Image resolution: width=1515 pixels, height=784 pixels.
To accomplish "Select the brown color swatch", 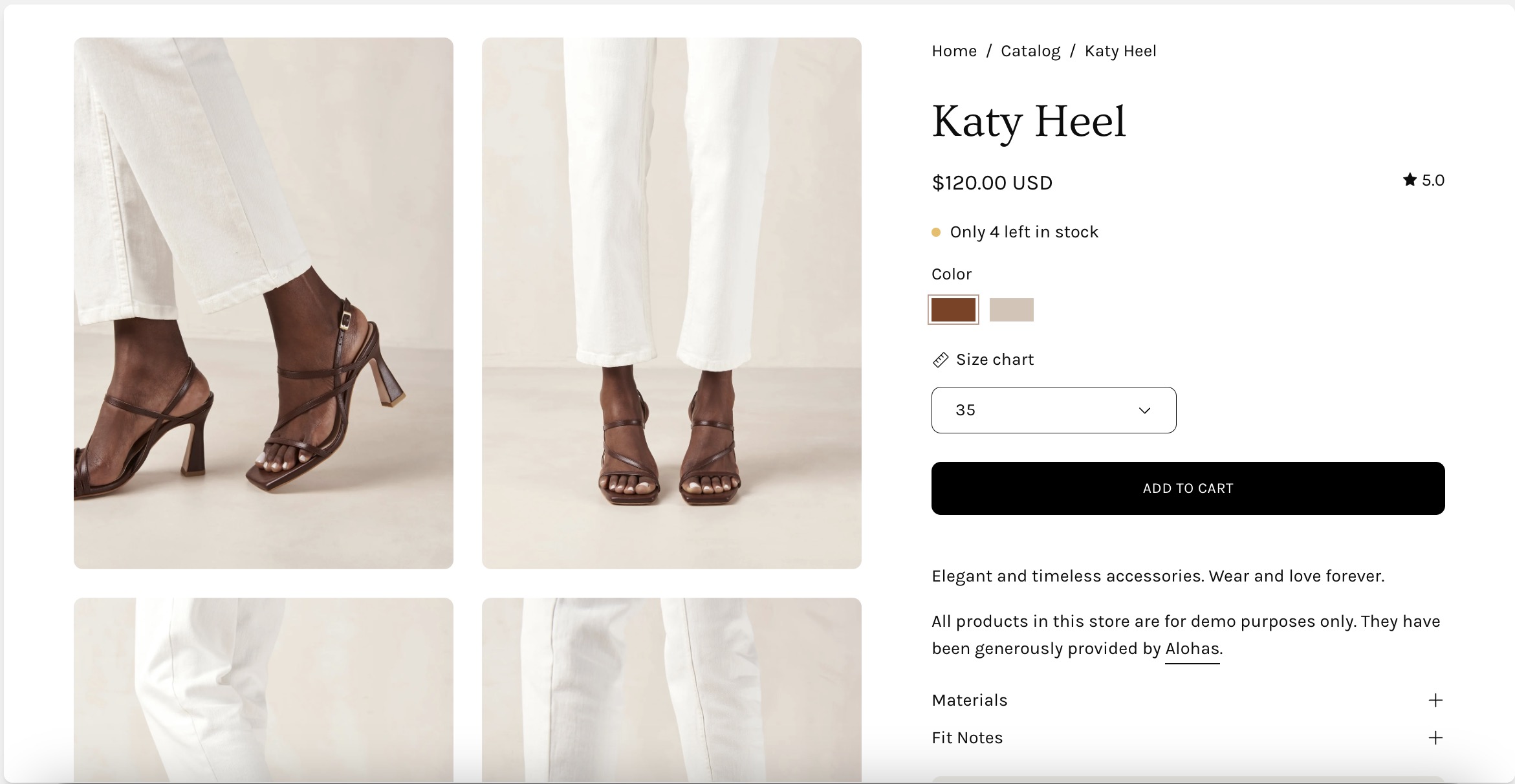I will 953,310.
